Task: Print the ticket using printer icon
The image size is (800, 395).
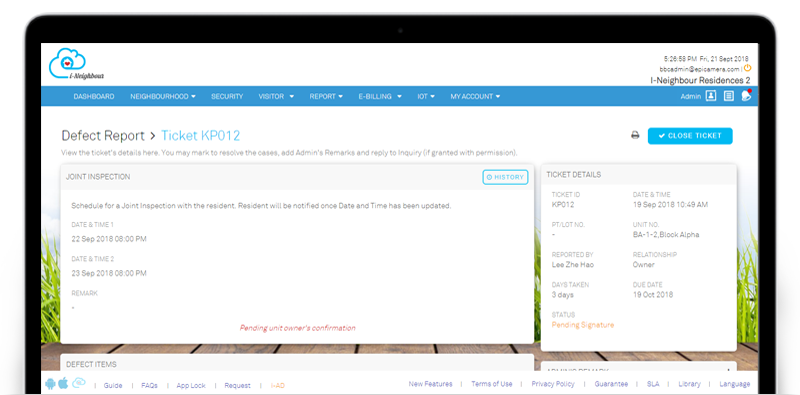Action: tap(635, 135)
